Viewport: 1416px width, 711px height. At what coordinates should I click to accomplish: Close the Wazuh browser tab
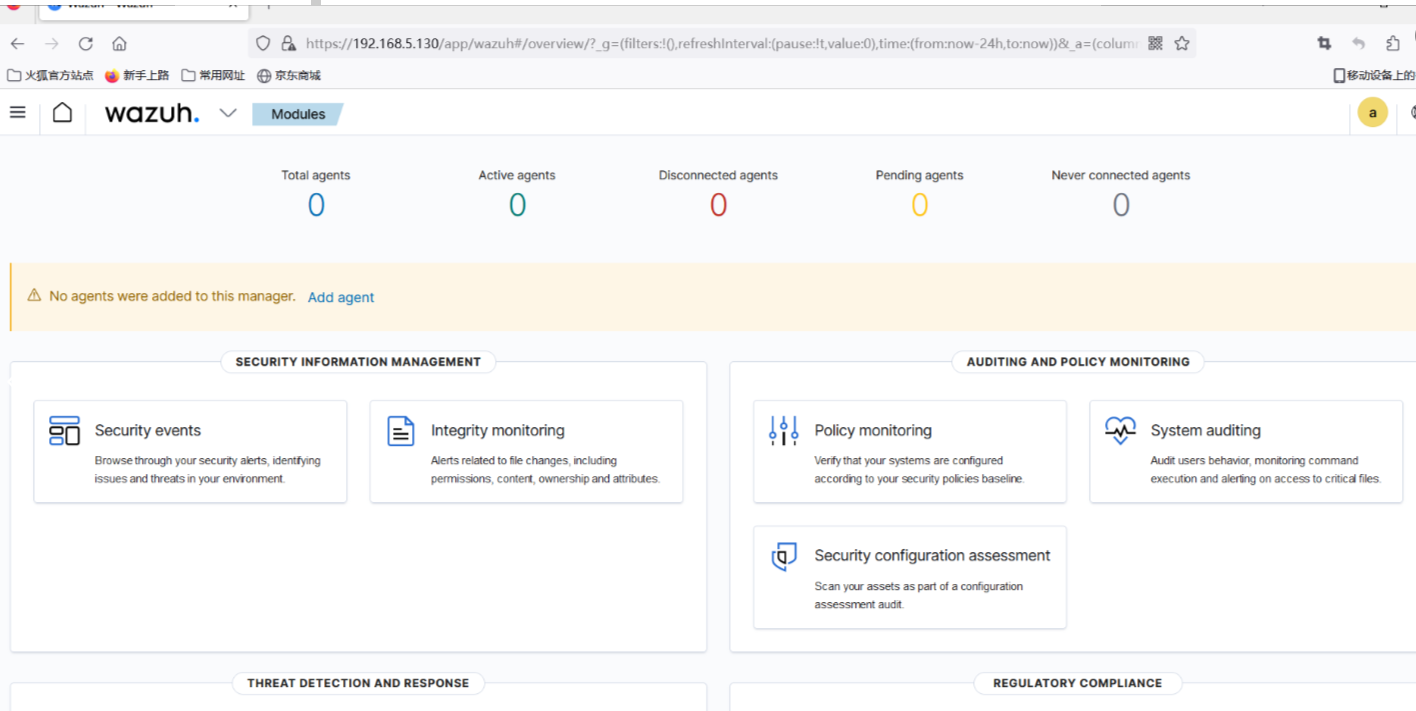click(232, 4)
